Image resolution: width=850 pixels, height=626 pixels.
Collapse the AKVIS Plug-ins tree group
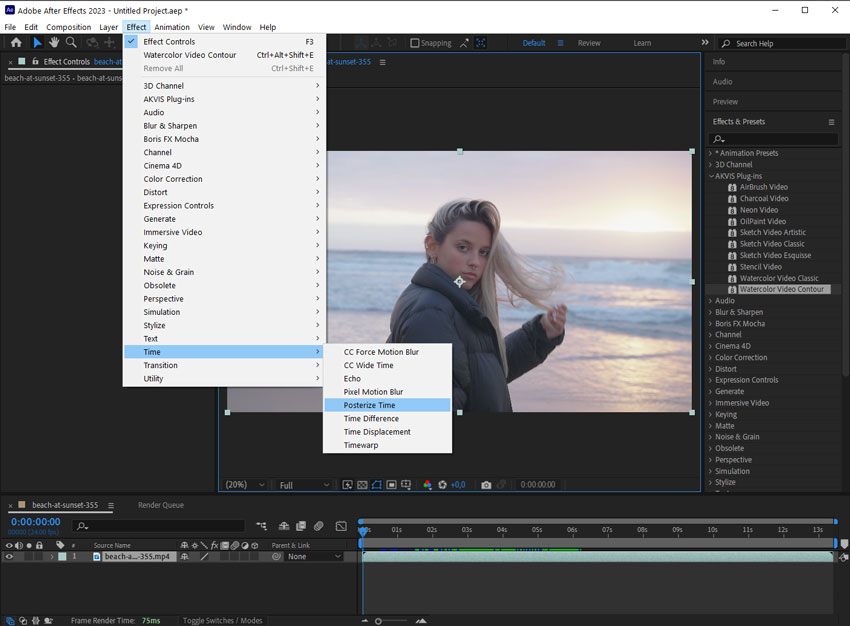coord(711,176)
